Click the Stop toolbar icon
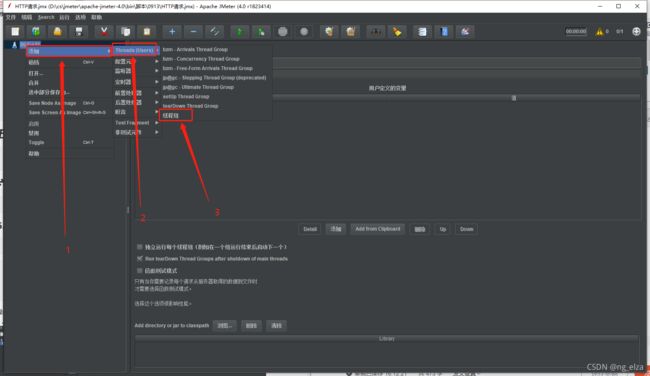The height and width of the screenshot is (376, 650). coord(283,32)
